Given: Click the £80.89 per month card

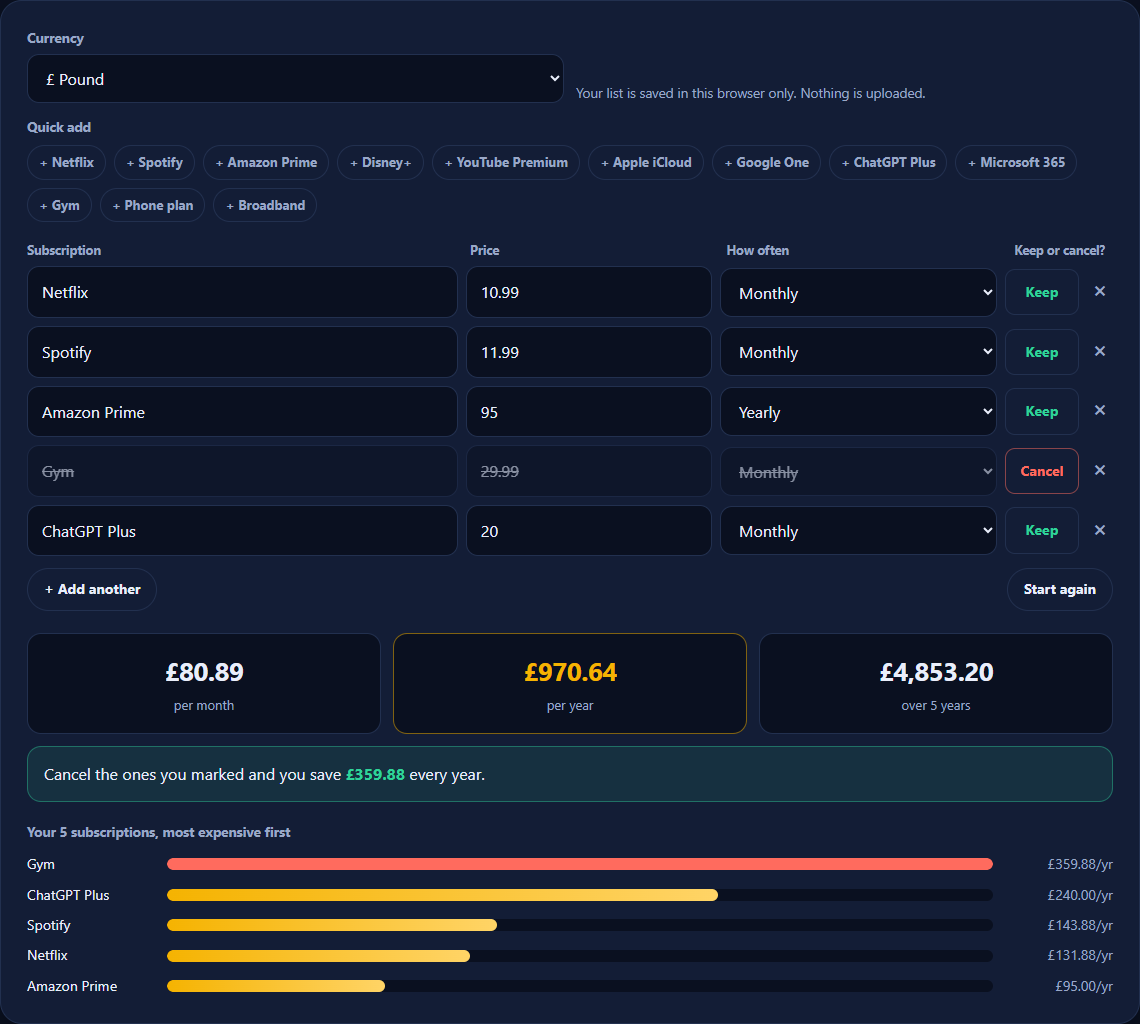Looking at the screenshot, I should coord(204,684).
